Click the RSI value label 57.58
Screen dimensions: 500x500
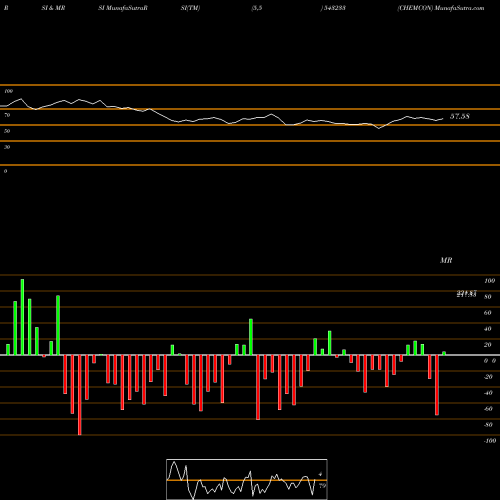coord(460,116)
